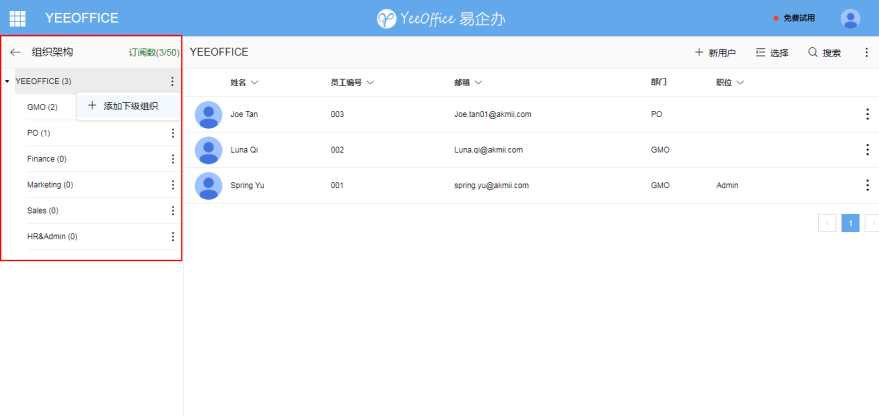The width and height of the screenshot is (879, 416).
Task: Open the three-dot menu for PO (1)
Action: pos(173,133)
